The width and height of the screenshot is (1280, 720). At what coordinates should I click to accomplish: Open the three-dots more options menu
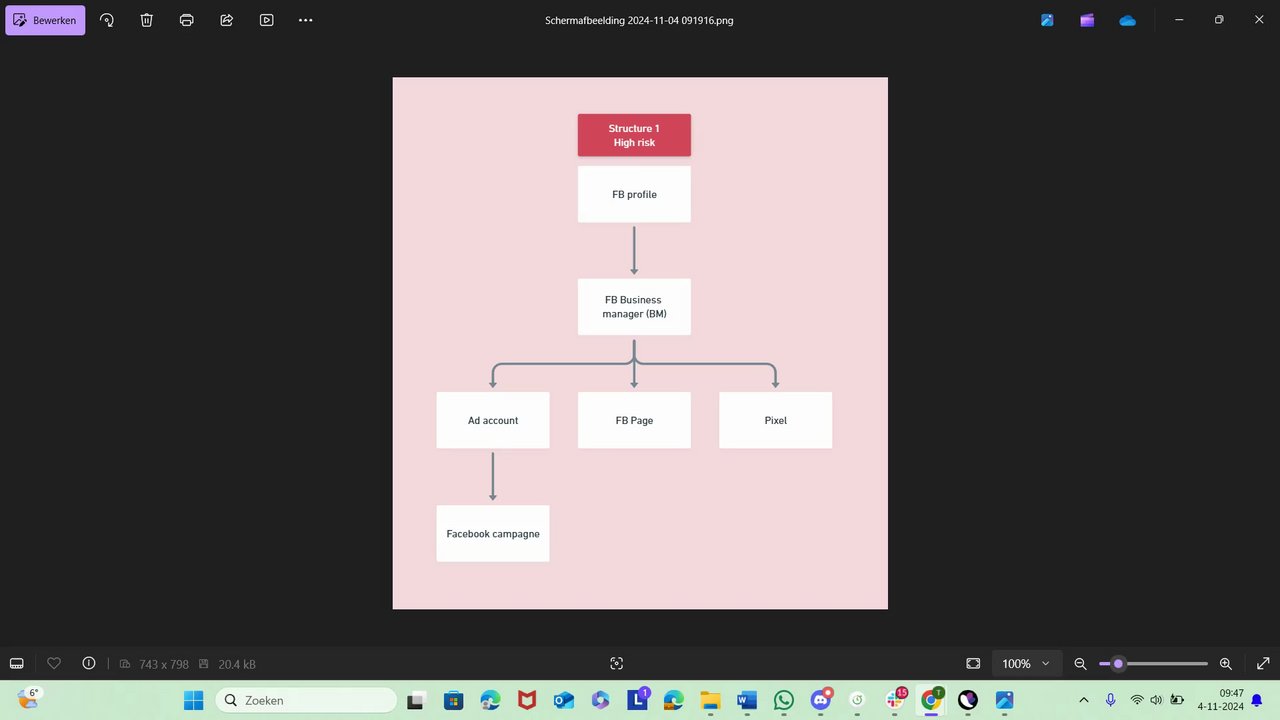[x=306, y=20]
